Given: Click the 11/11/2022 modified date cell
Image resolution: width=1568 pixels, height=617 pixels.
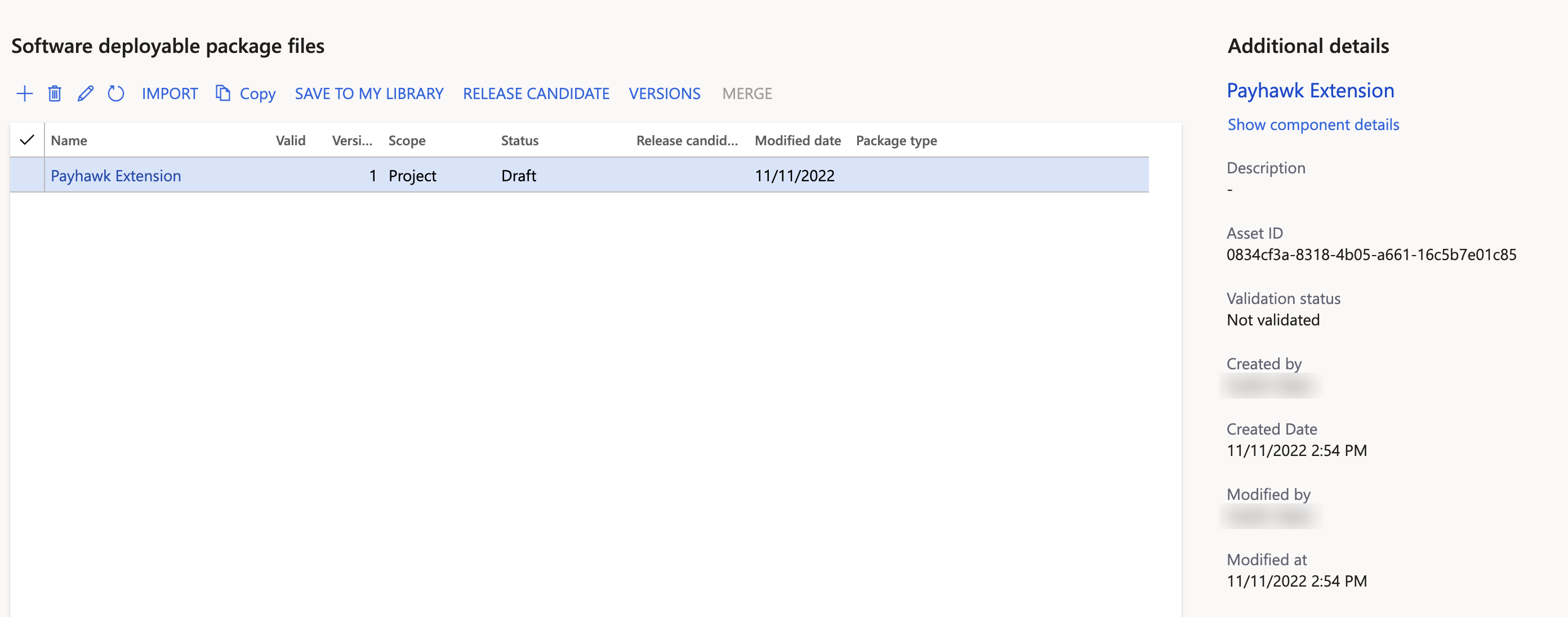Looking at the screenshot, I should 794,176.
